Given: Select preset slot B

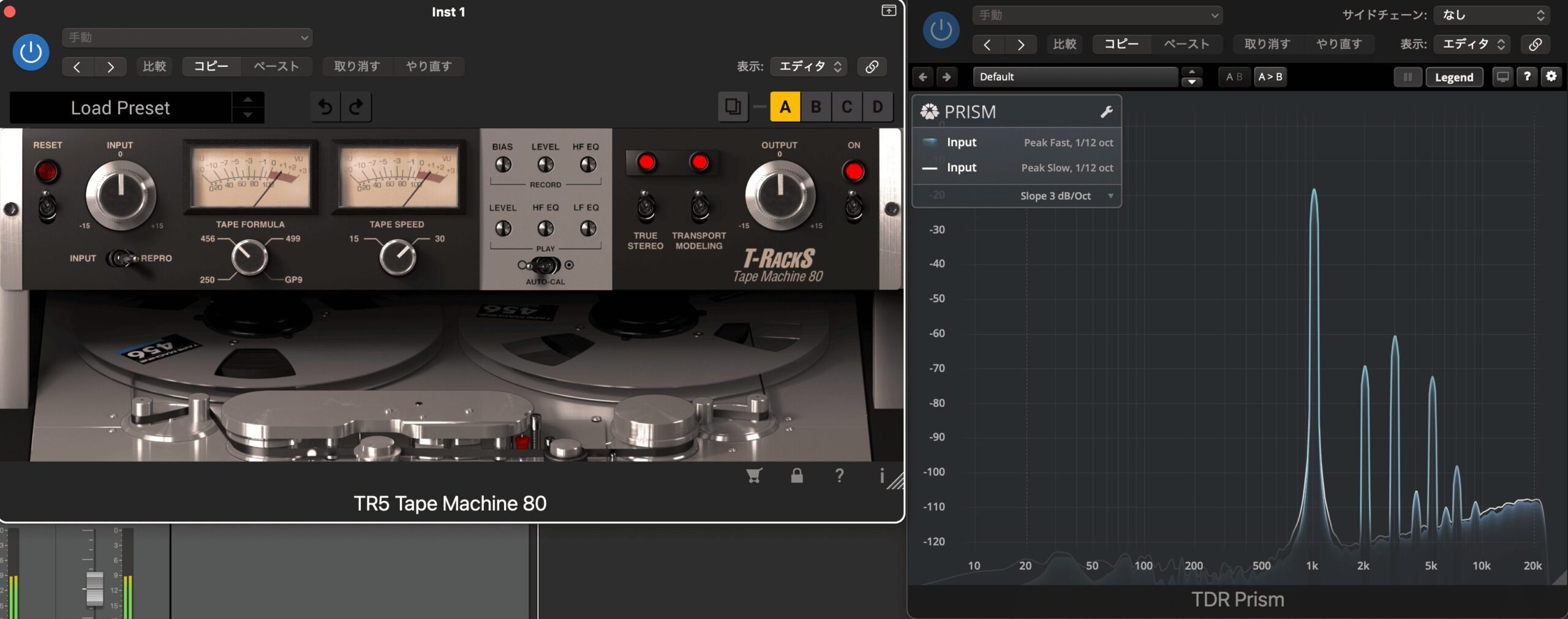Looking at the screenshot, I should click(x=816, y=107).
